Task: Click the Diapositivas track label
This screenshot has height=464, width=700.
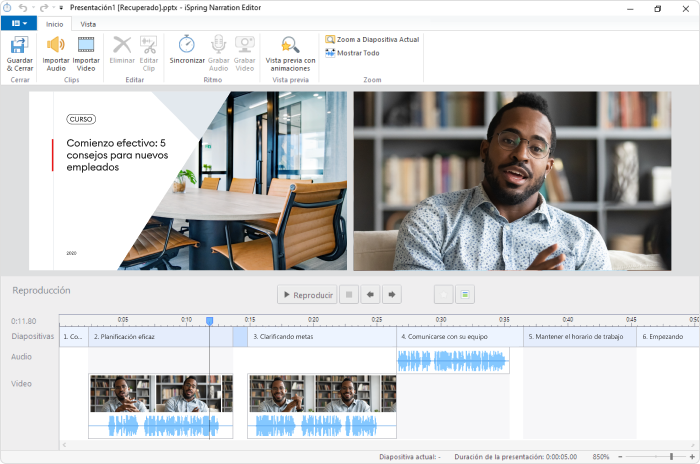Action: tap(33, 336)
